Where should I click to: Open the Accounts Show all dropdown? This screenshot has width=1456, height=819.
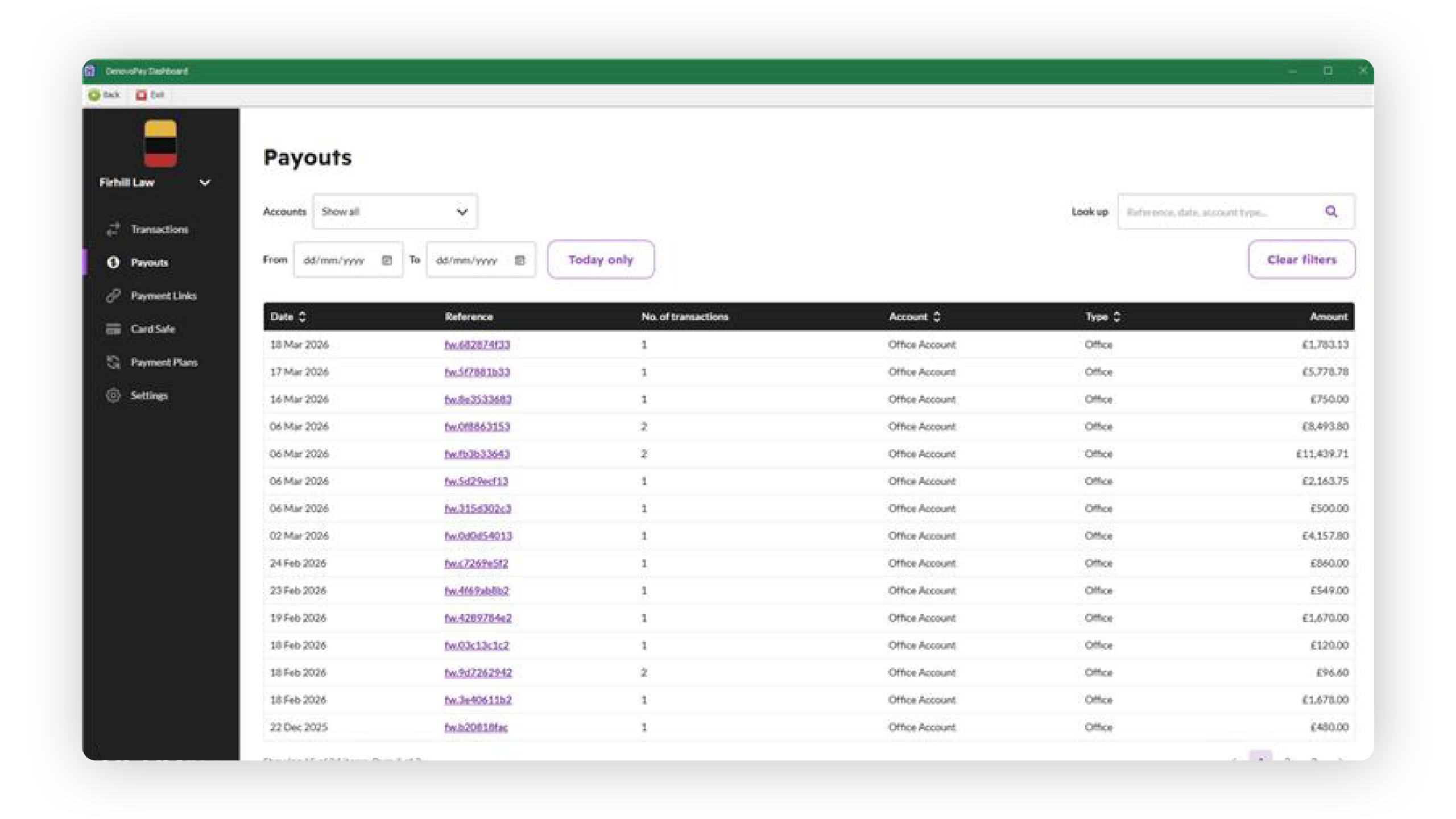pos(395,212)
